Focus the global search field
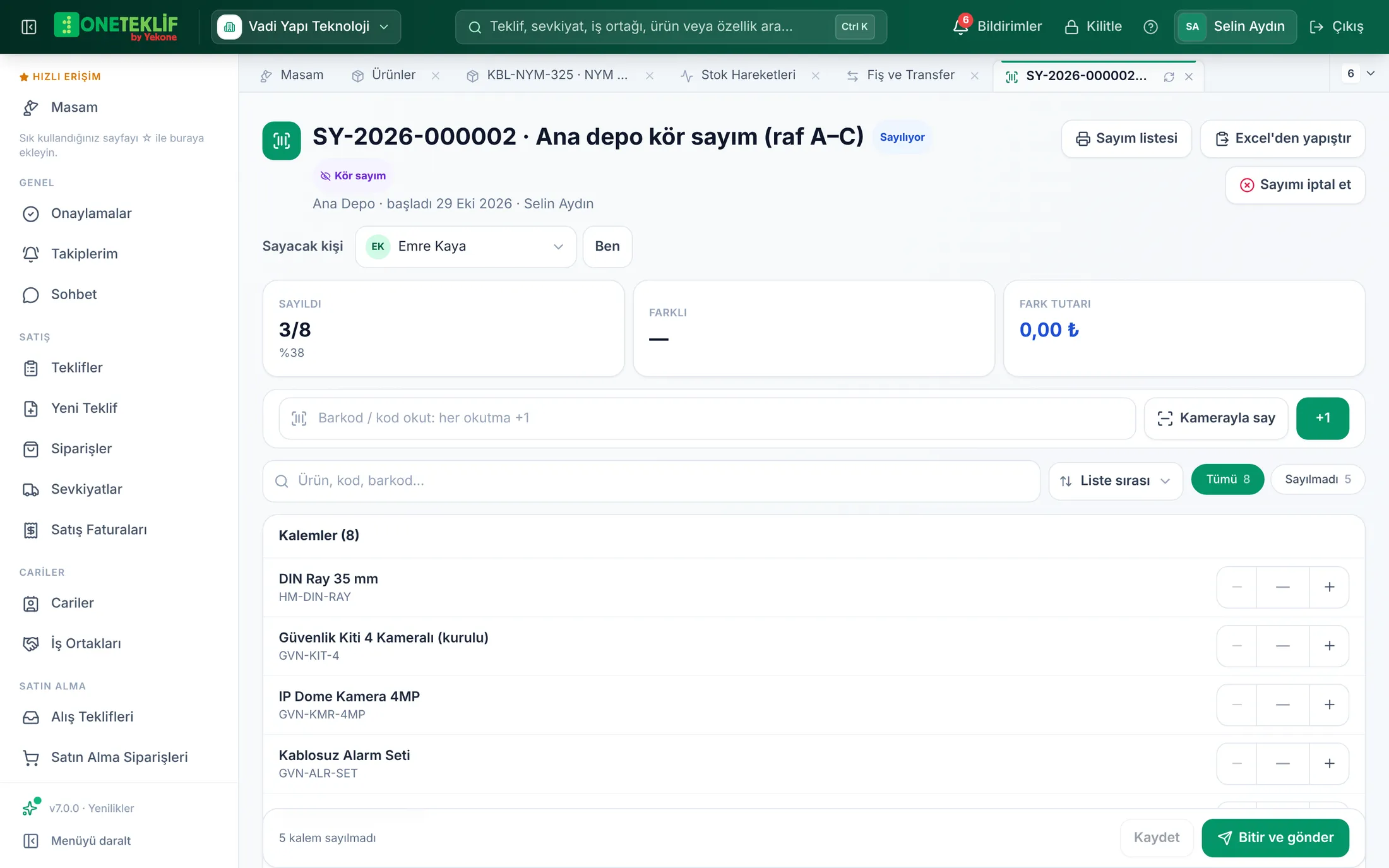Screen dimensions: 1389x868 [x=671, y=27]
